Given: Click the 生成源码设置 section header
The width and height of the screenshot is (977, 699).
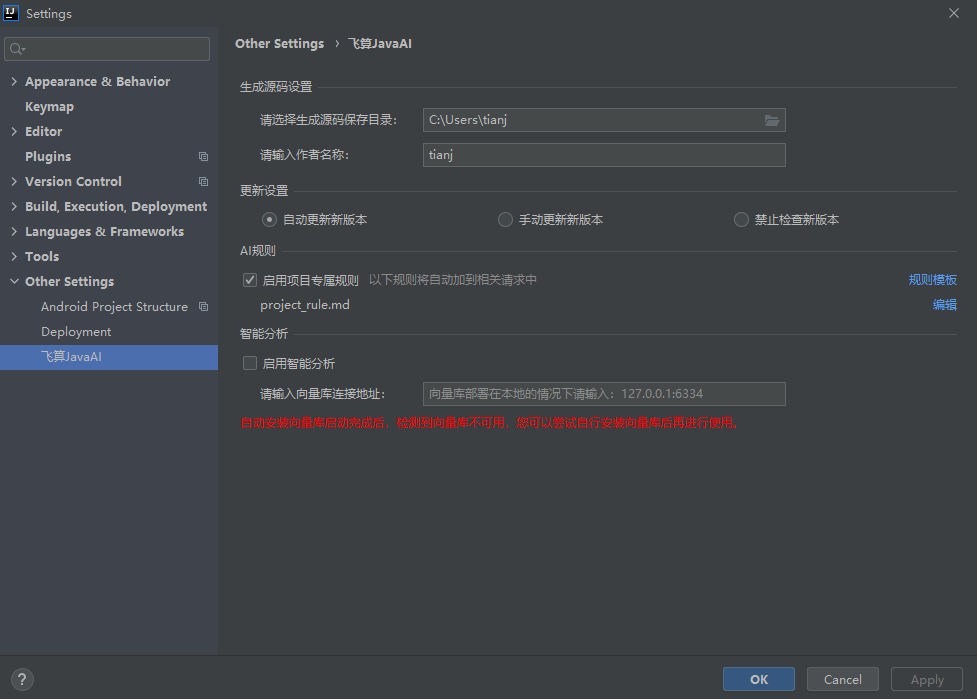Looking at the screenshot, I should (276, 87).
